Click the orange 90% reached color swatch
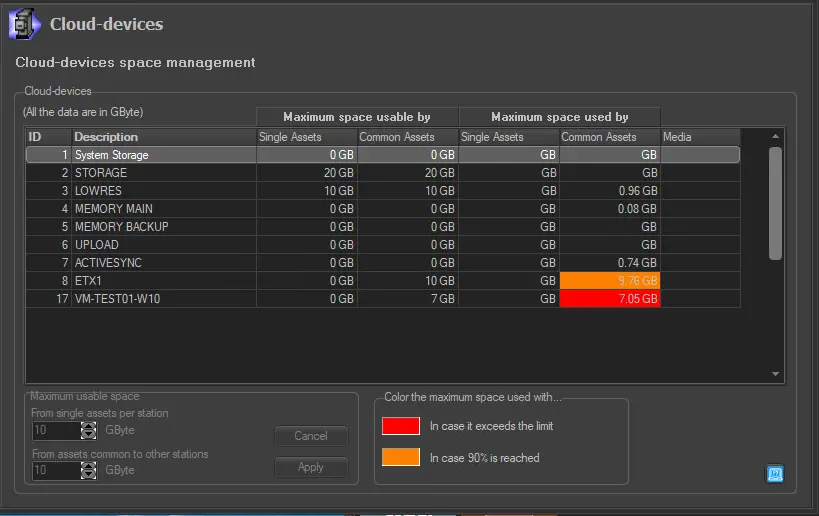 (400, 457)
